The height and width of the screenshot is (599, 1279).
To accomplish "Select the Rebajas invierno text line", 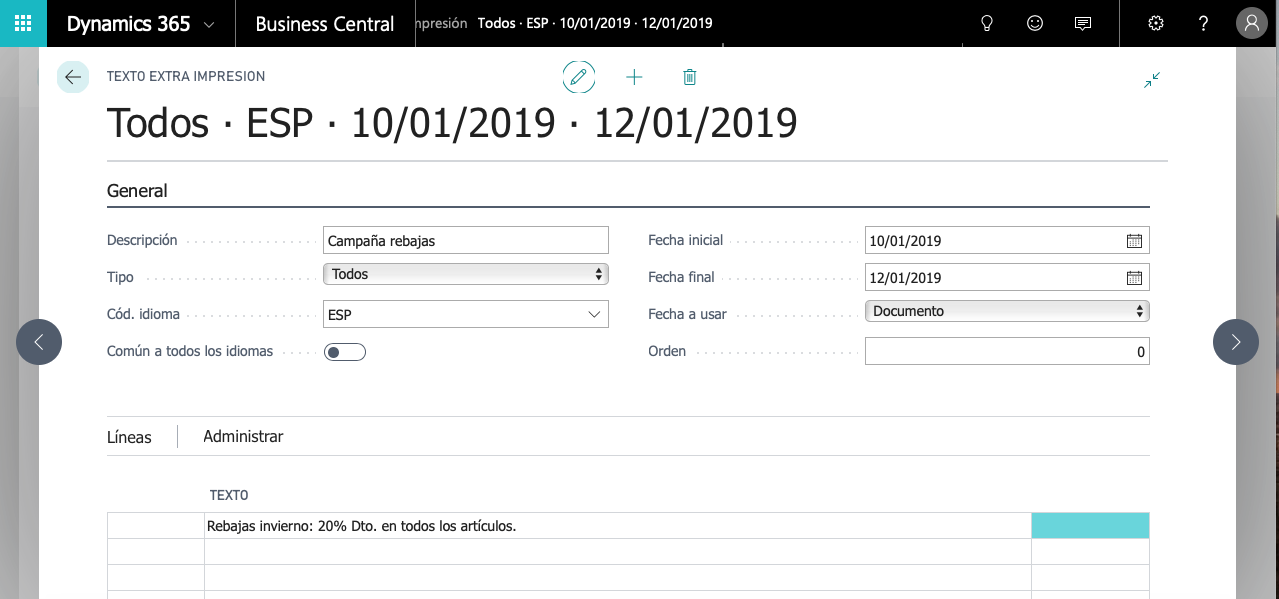I will point(617,525).
